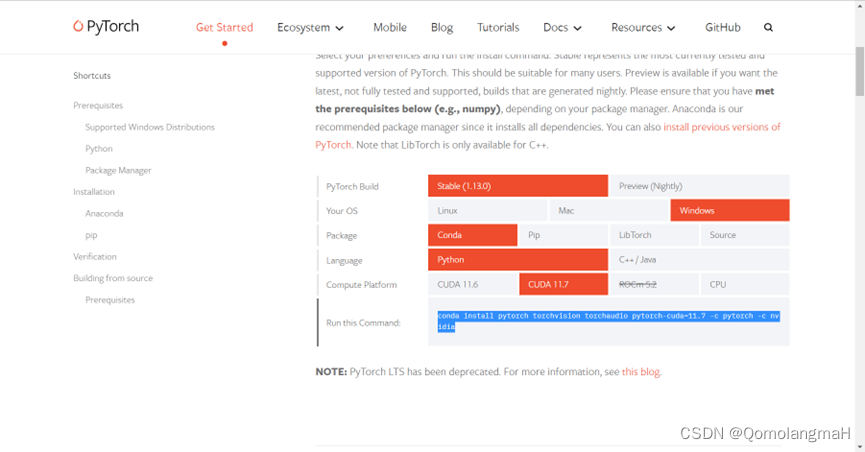The height and width of the screenshot is (452, 865).
Task: Open the Get Started page
Action: pos(225,28)
